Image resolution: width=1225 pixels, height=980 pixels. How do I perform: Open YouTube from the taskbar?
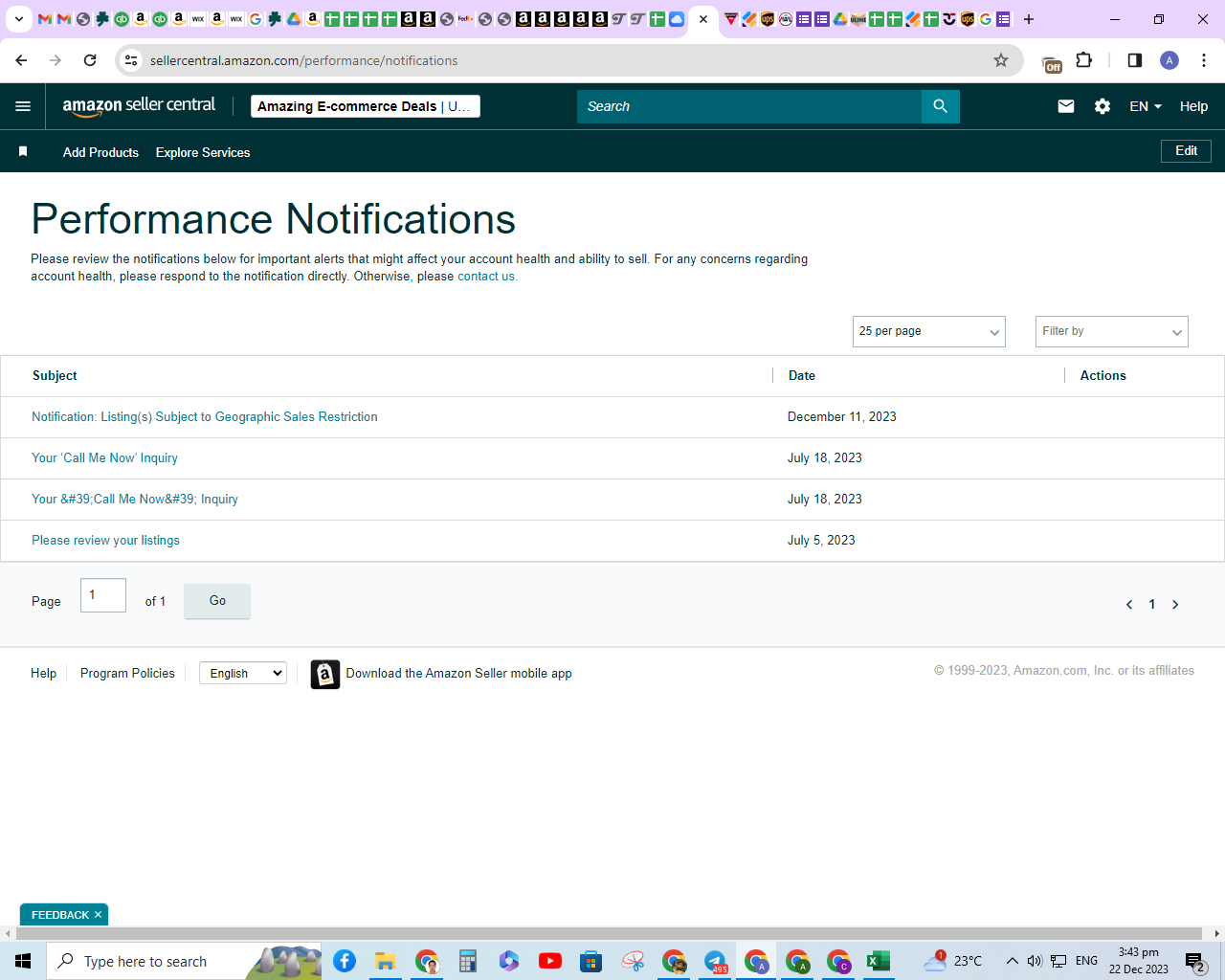[550, 961]
